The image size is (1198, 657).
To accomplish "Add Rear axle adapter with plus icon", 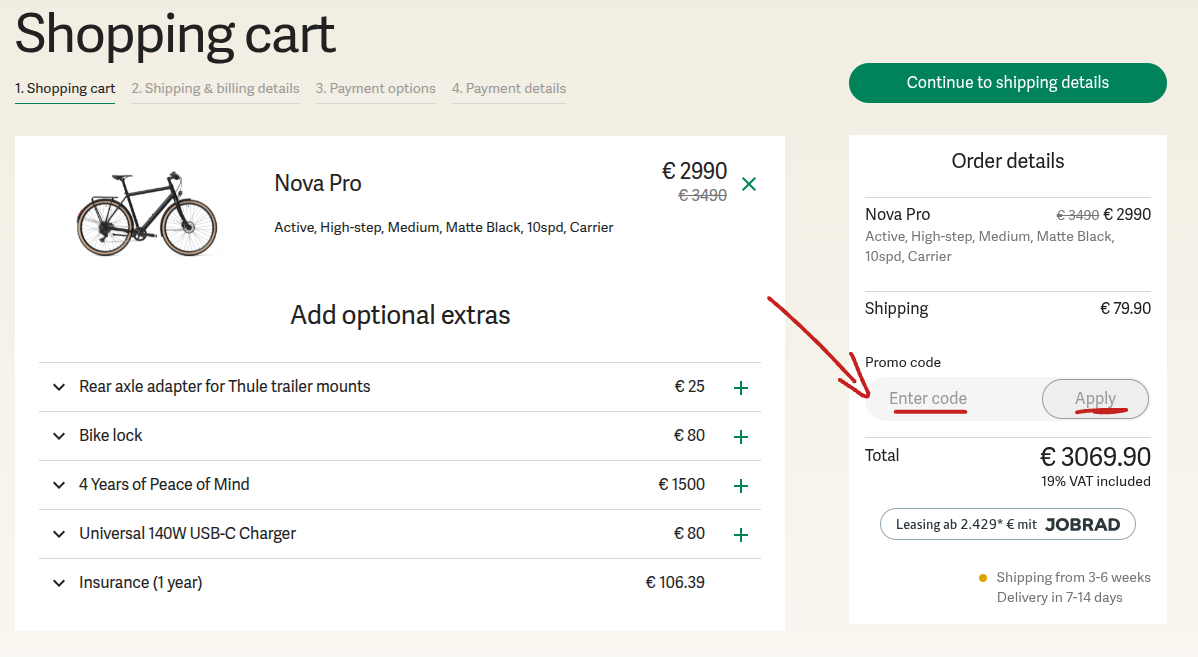I will click(x=741, y=388).
